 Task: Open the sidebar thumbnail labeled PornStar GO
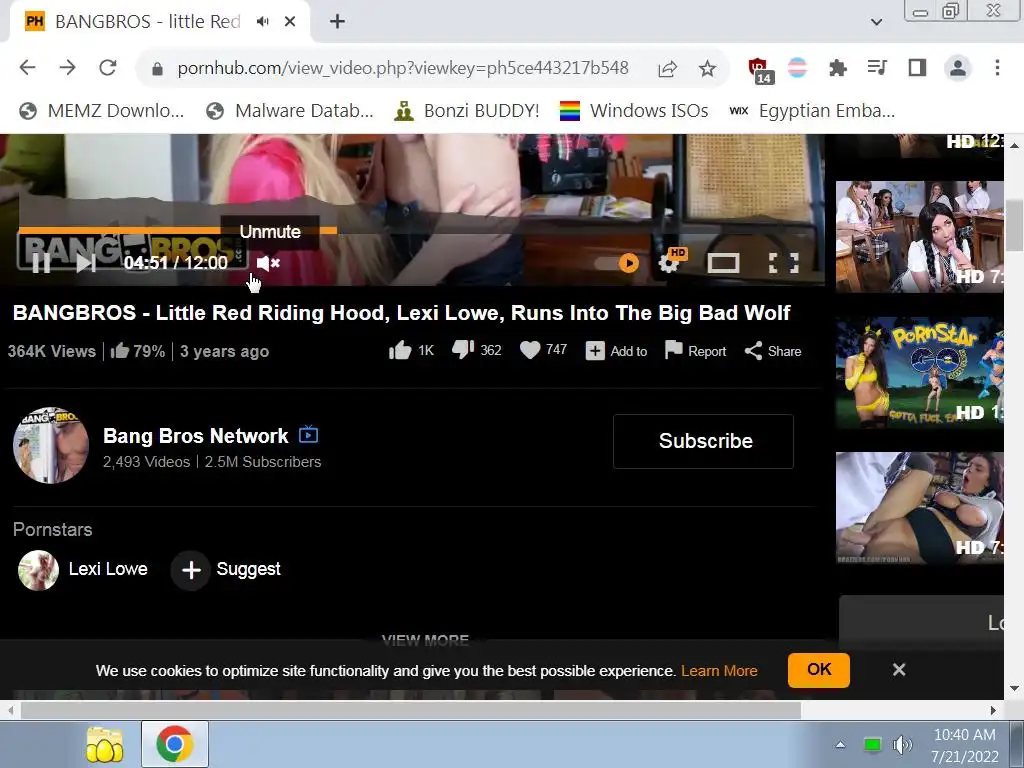[920, 372]
